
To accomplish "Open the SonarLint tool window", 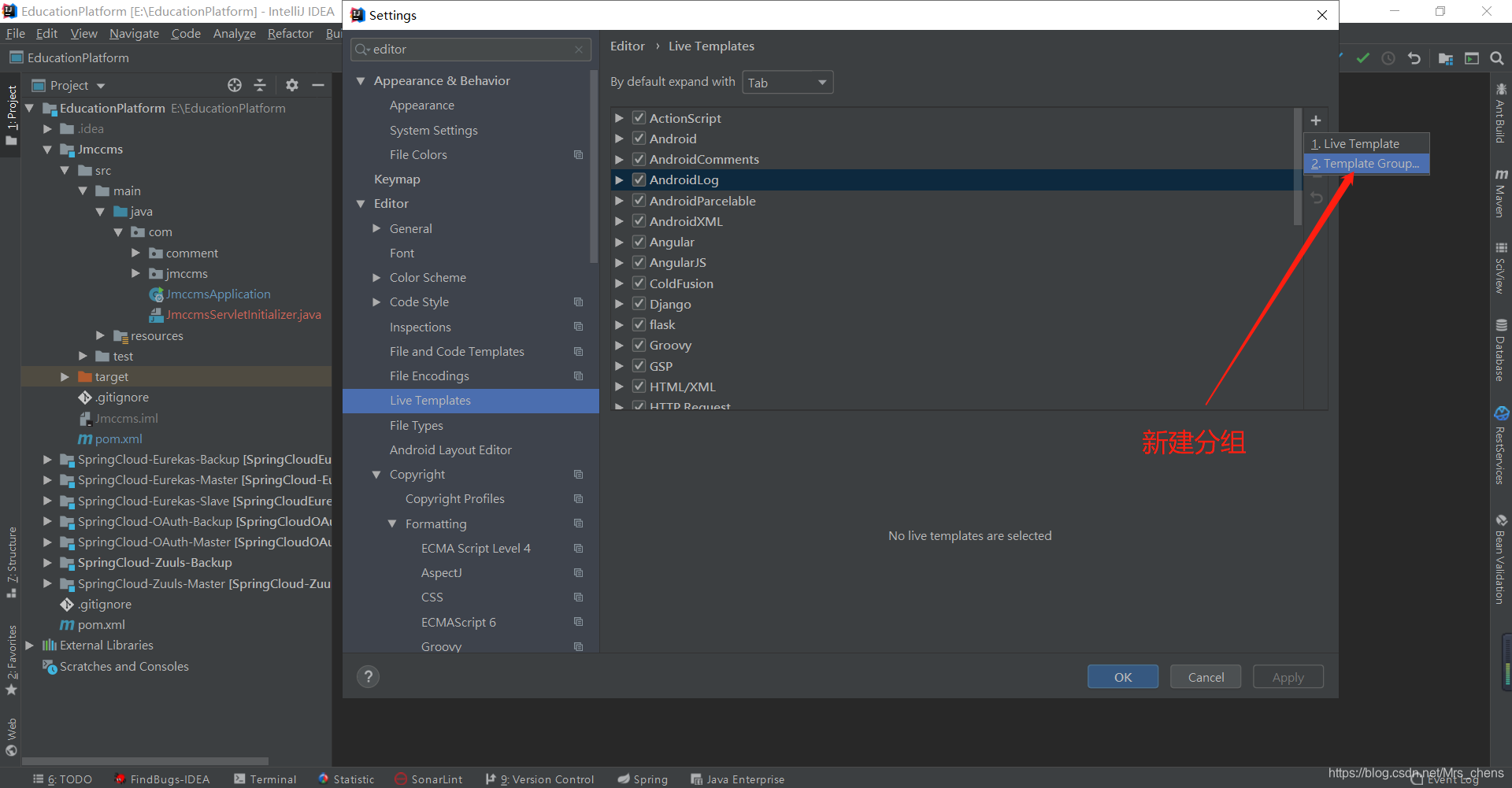I will [428, 779].
